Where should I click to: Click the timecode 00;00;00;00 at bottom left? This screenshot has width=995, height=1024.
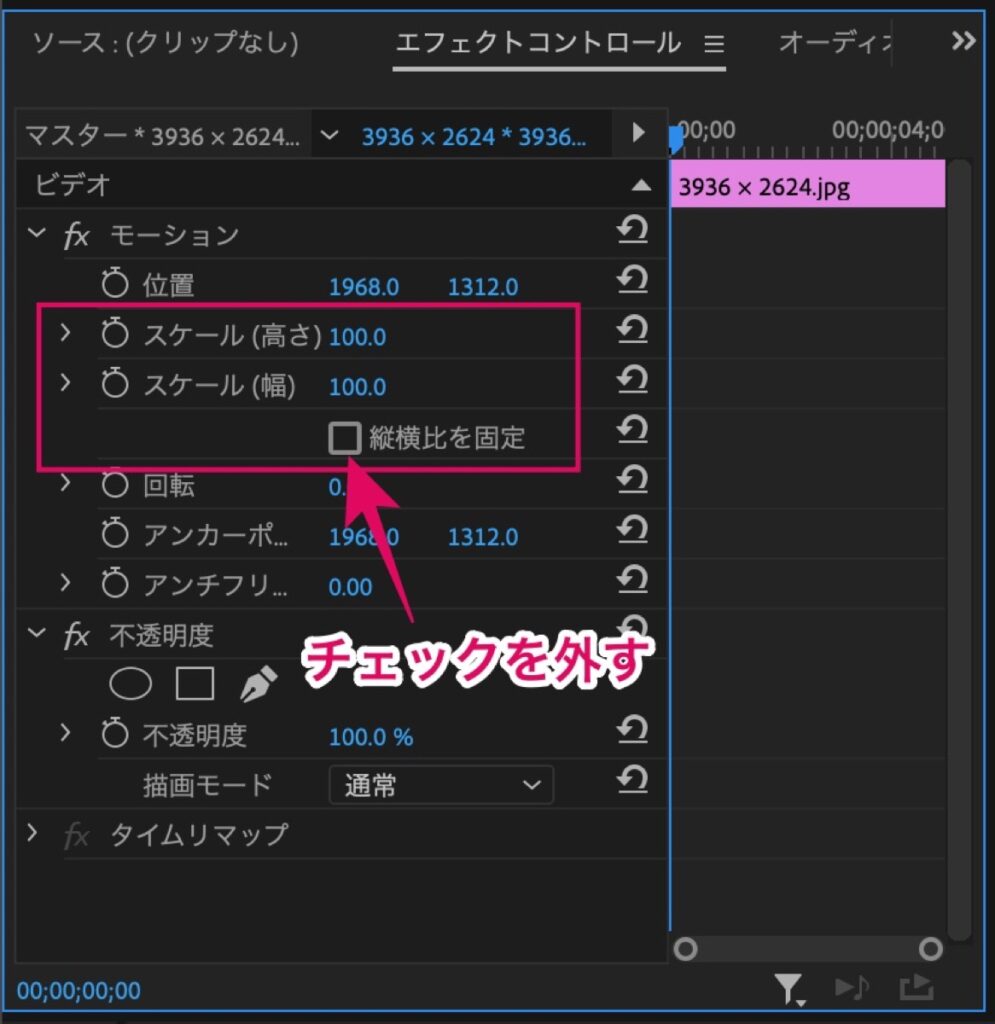click(78, 991)
